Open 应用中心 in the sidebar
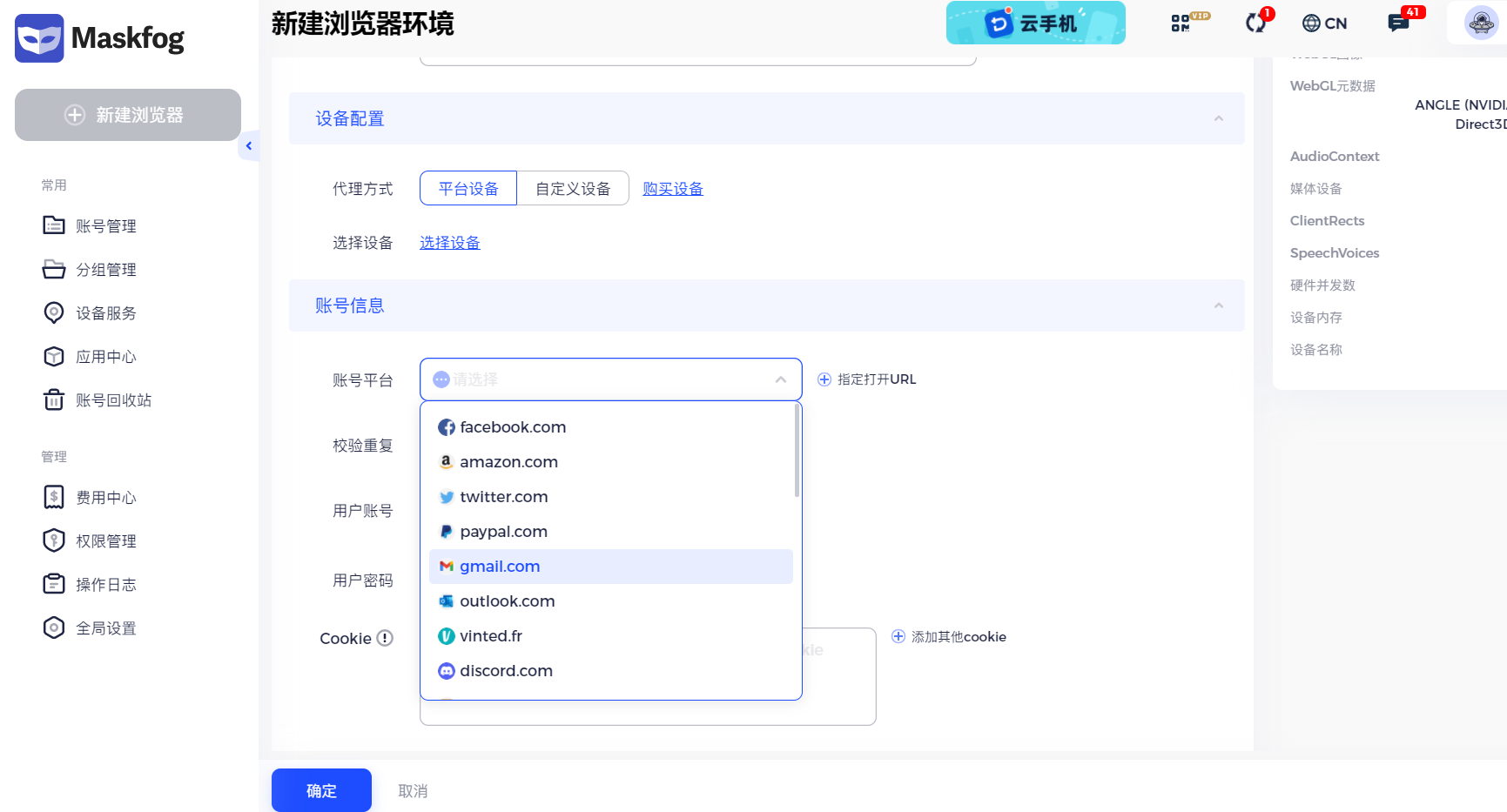The height and width of the screenshot is (812, 1507). (90, 357)
